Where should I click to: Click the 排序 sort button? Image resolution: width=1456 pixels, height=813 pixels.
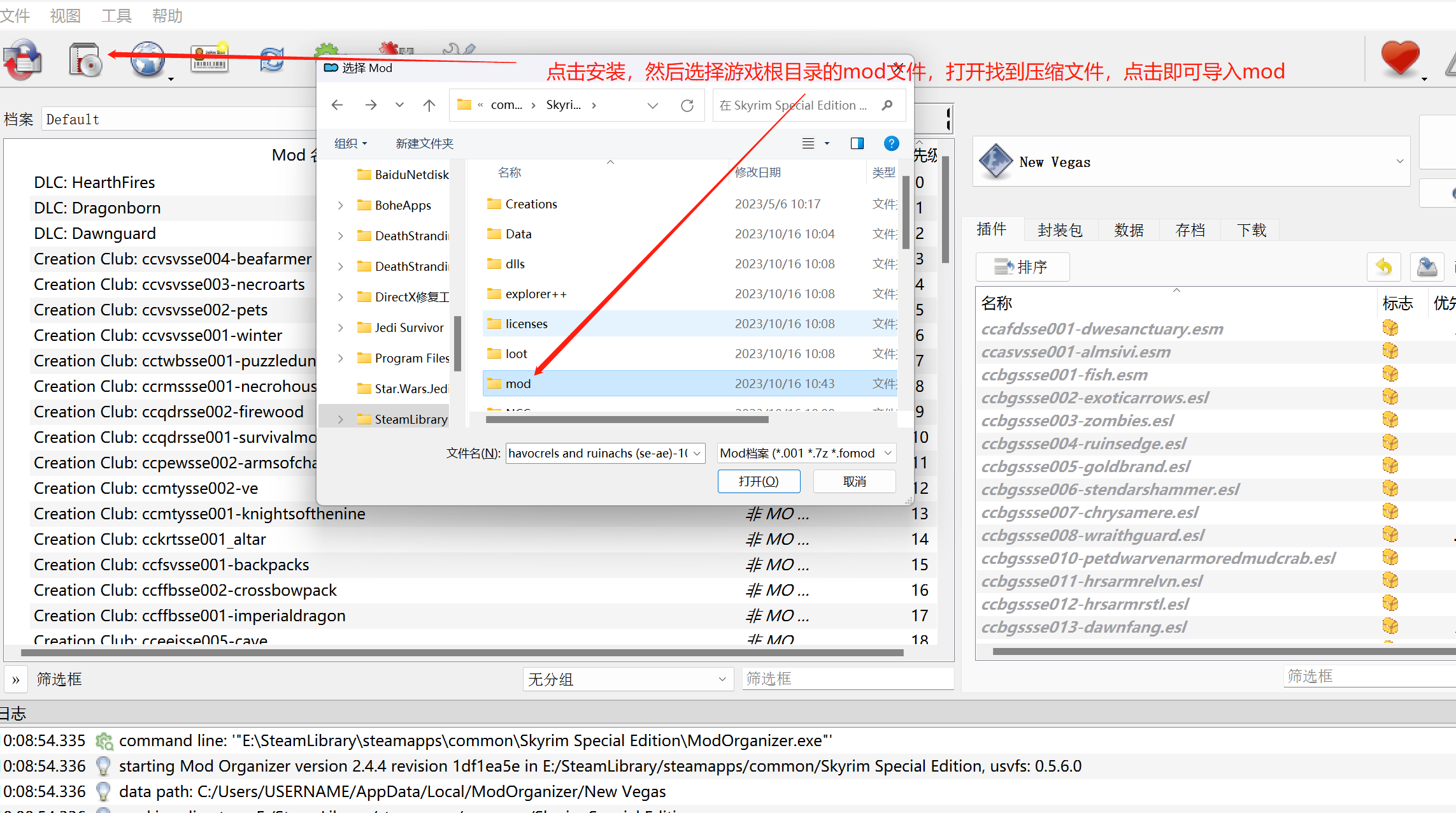[1022, 267]
